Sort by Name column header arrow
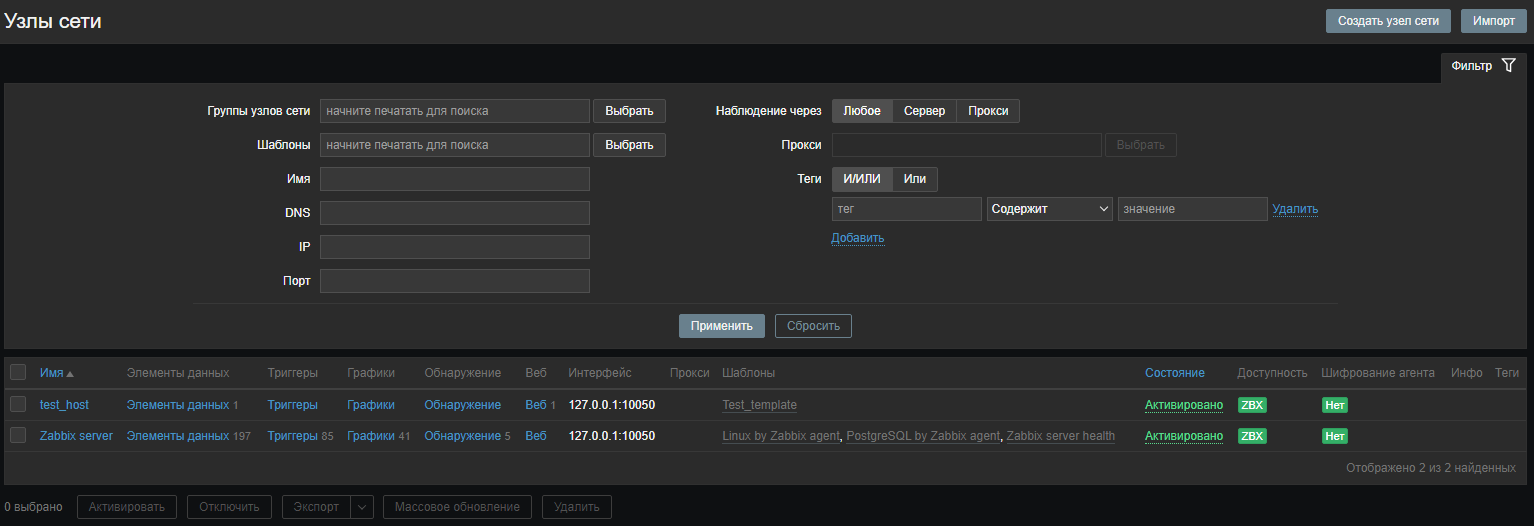The image size is (1534, 526). click(x=70, y=373)
